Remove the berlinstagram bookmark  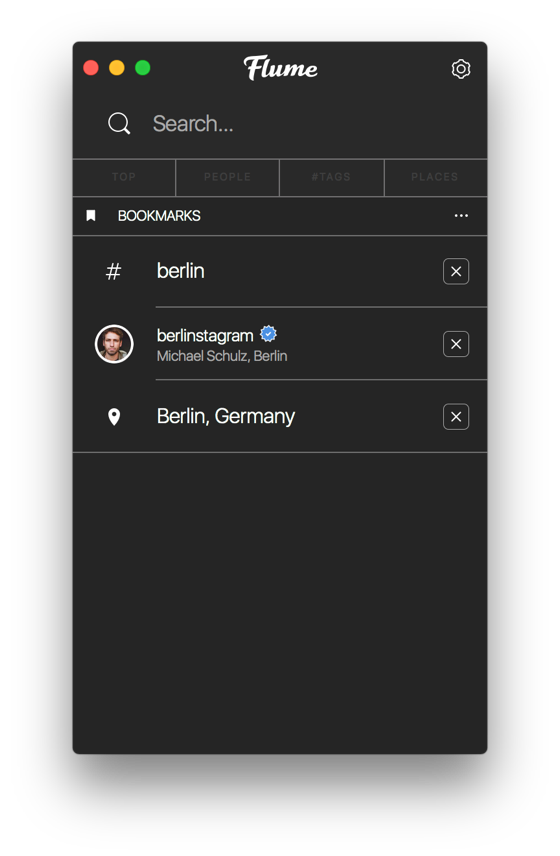pos(456,344)
